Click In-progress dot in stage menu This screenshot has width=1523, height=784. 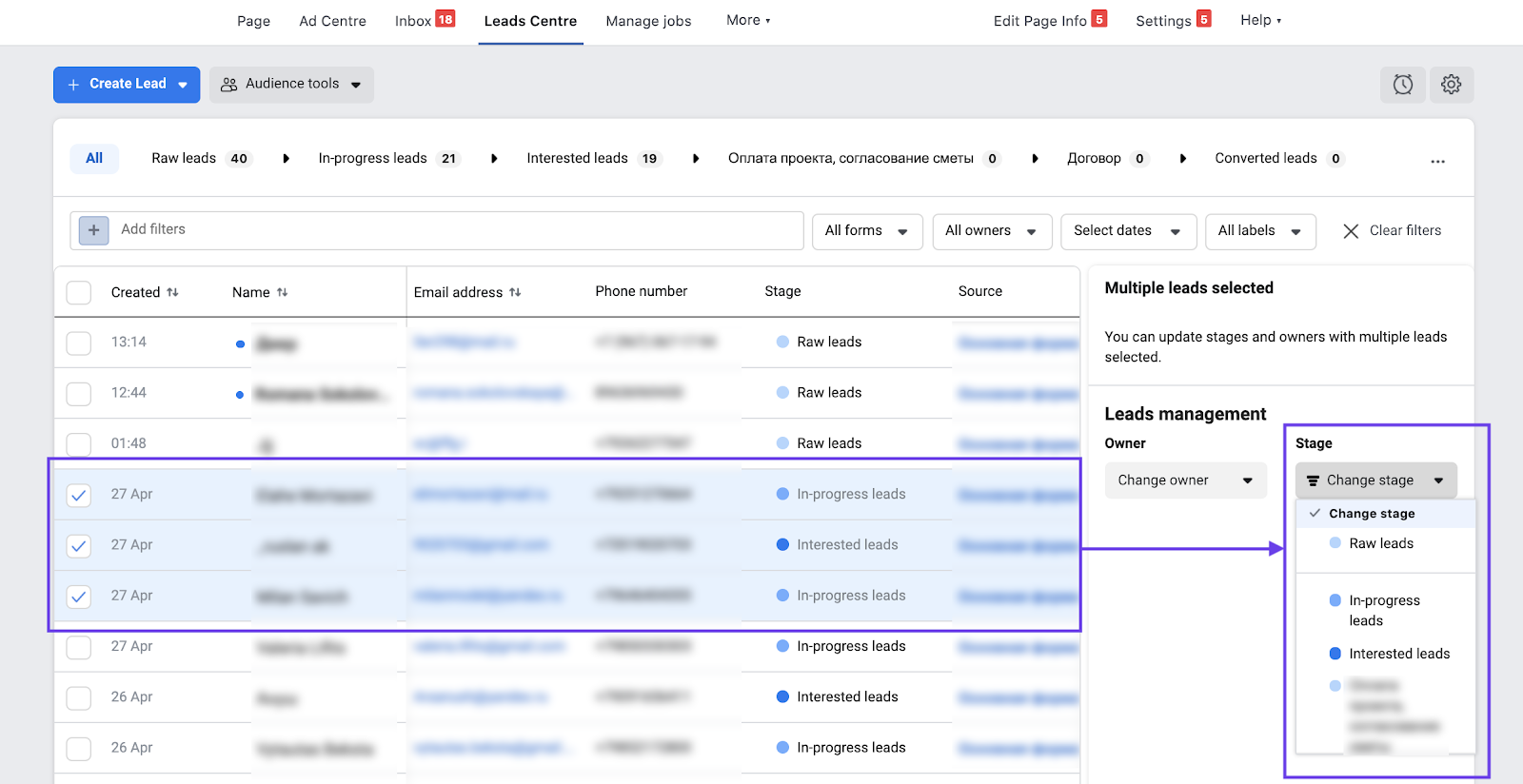click(1335, 600)
